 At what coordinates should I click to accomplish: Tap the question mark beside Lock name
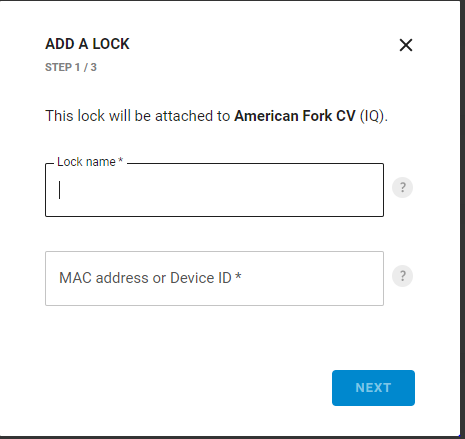[402, 187]
